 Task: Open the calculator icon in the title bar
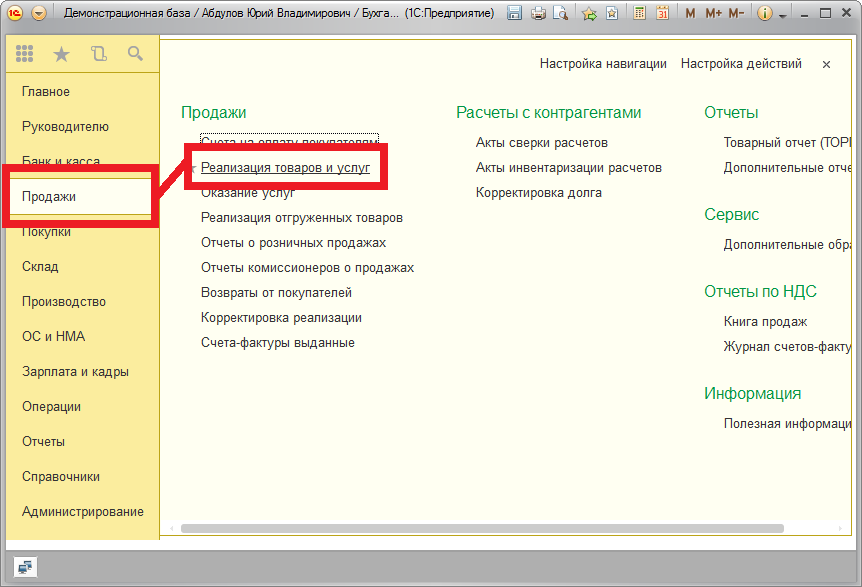click(640, 13)
